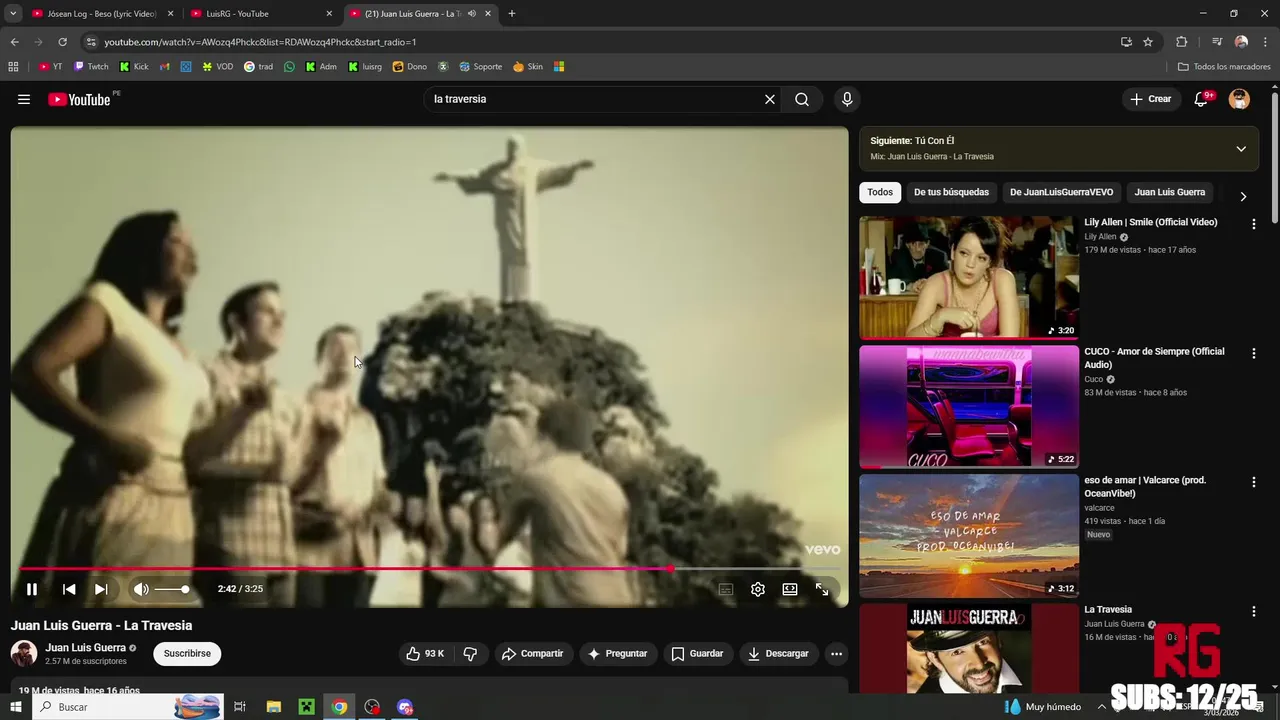This screenshot has height=720, width=1280.
Task: Click the Windows taskbar Buscar search box
Action: 127,707
